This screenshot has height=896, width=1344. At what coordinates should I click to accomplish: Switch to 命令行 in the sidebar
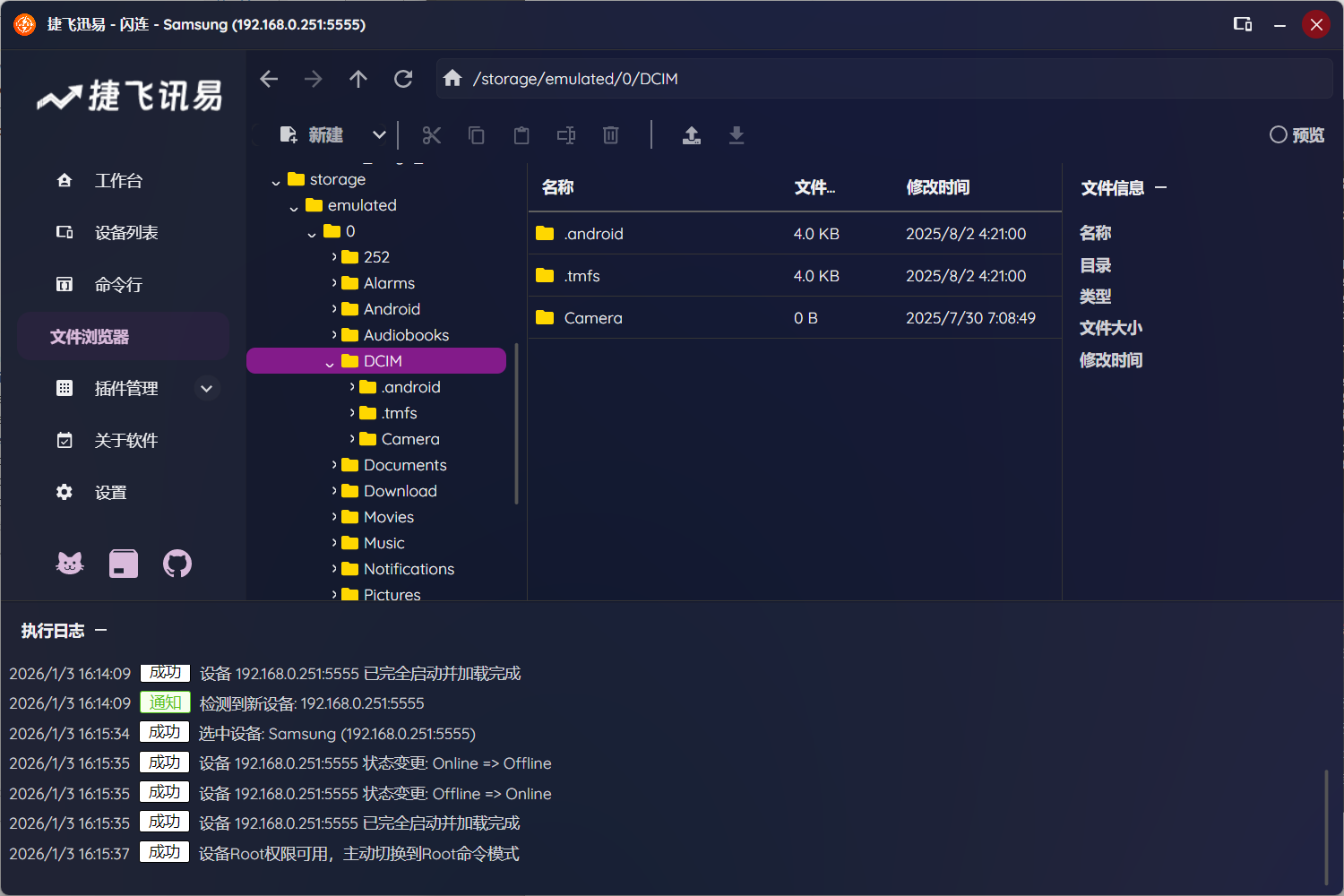pos(118,285)
